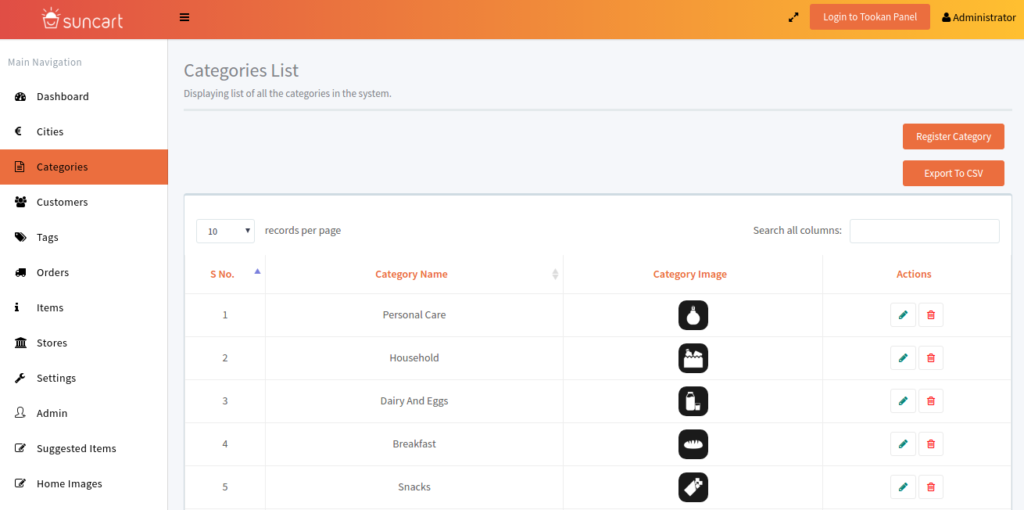1024x510 pixels.
Task: Sort table by S No. column
Action: 224,274
